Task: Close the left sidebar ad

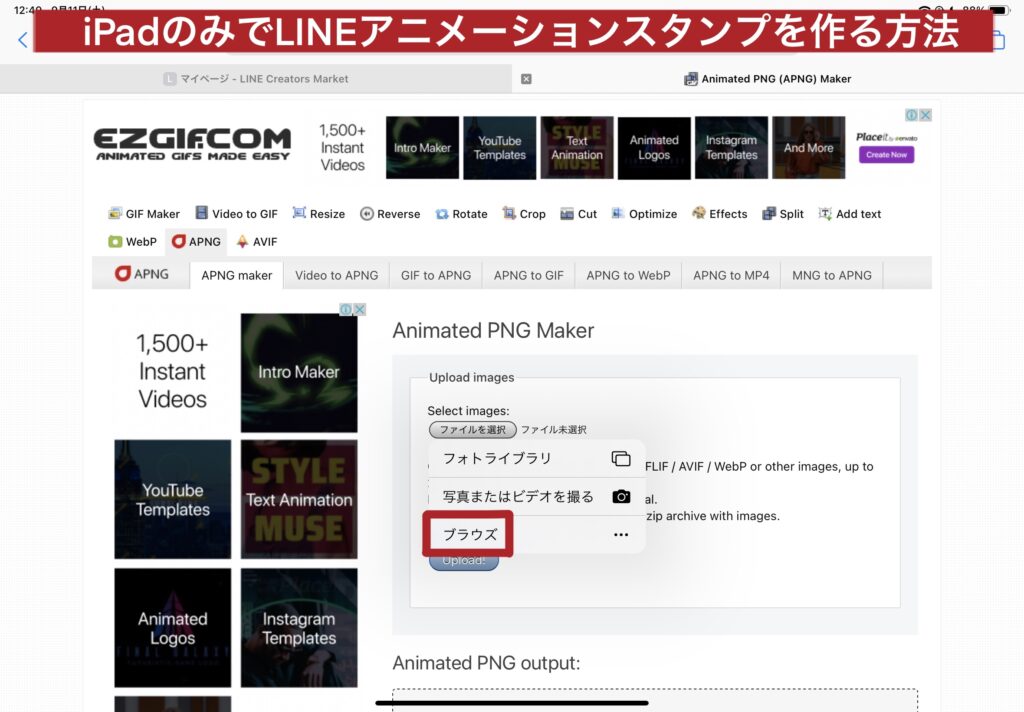Action: pos(359,310)
